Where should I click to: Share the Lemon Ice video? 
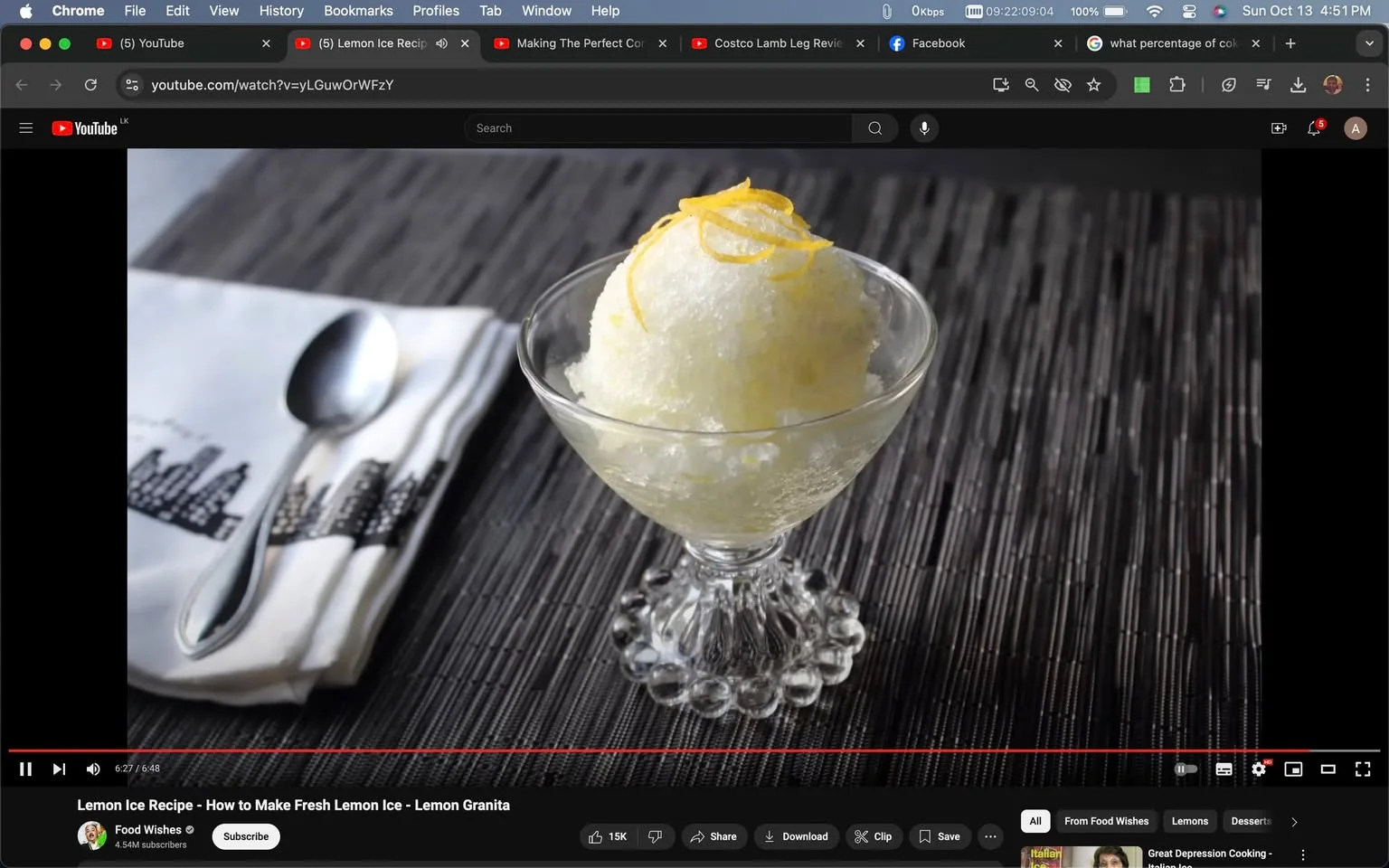click(x=713, y=836)
